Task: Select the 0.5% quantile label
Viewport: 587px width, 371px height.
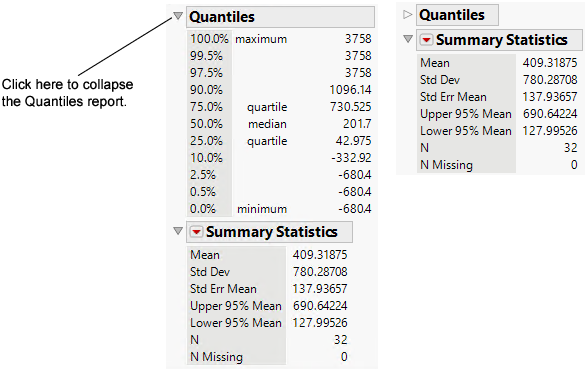Action: [x=203, y=192]
